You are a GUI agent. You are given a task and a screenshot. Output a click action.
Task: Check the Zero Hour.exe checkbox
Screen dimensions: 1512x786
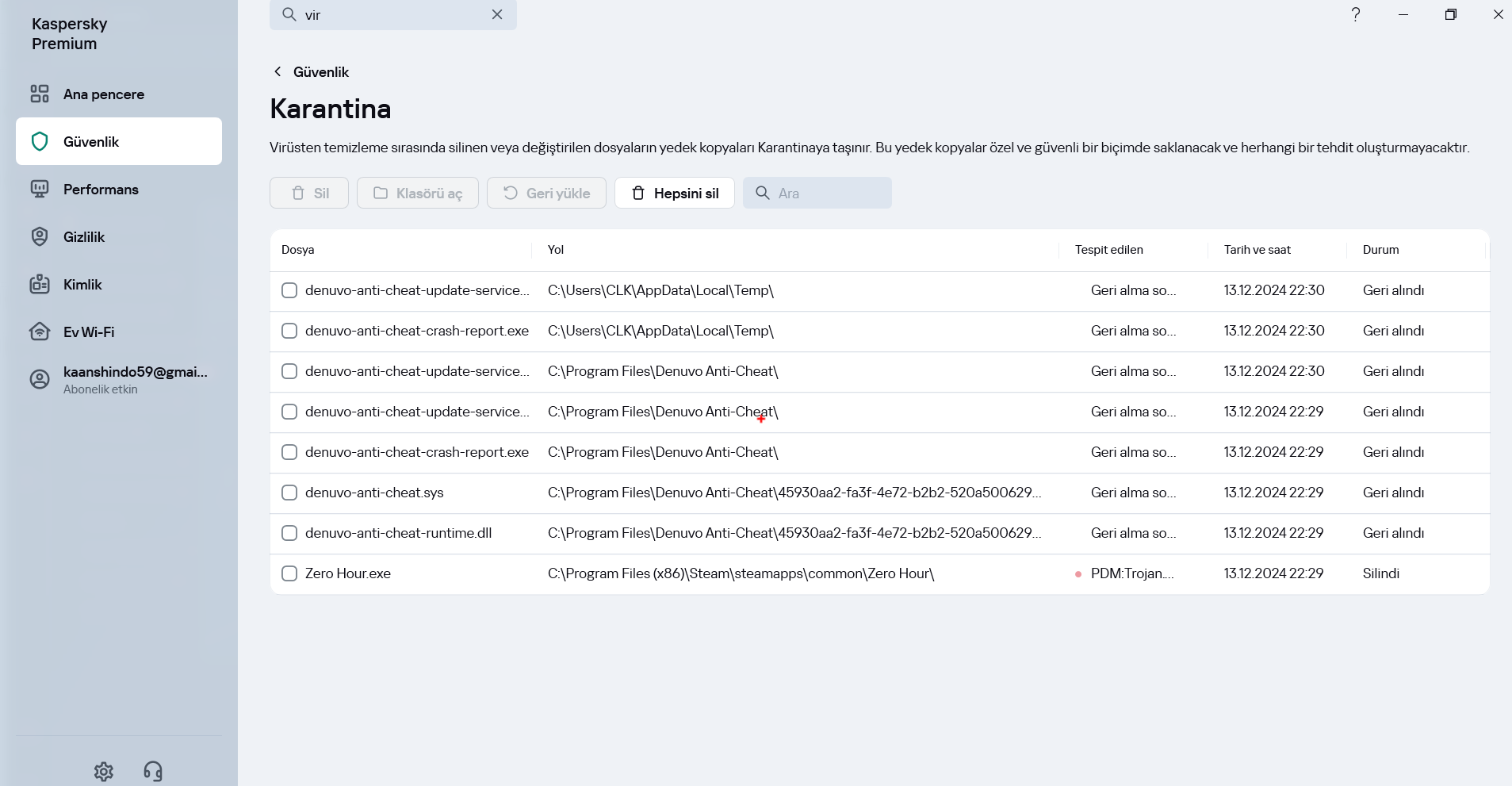click(x=289, y=573)
